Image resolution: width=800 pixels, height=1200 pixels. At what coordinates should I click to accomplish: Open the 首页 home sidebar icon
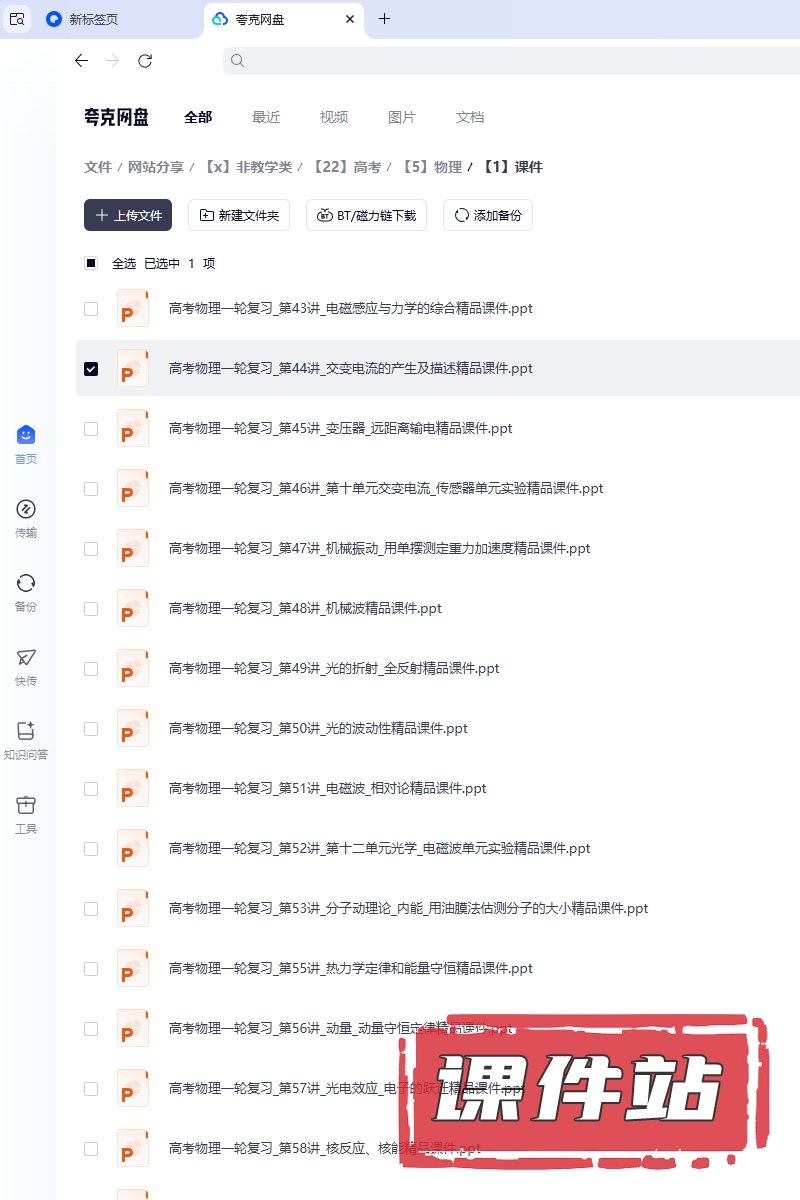pos(26,444)
